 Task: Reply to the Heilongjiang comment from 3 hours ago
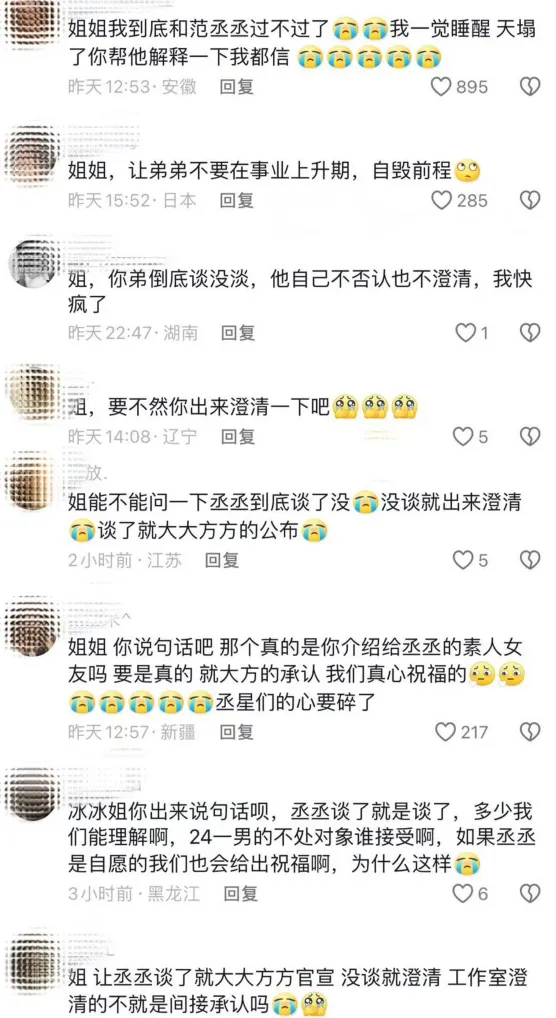click(241, 894)
